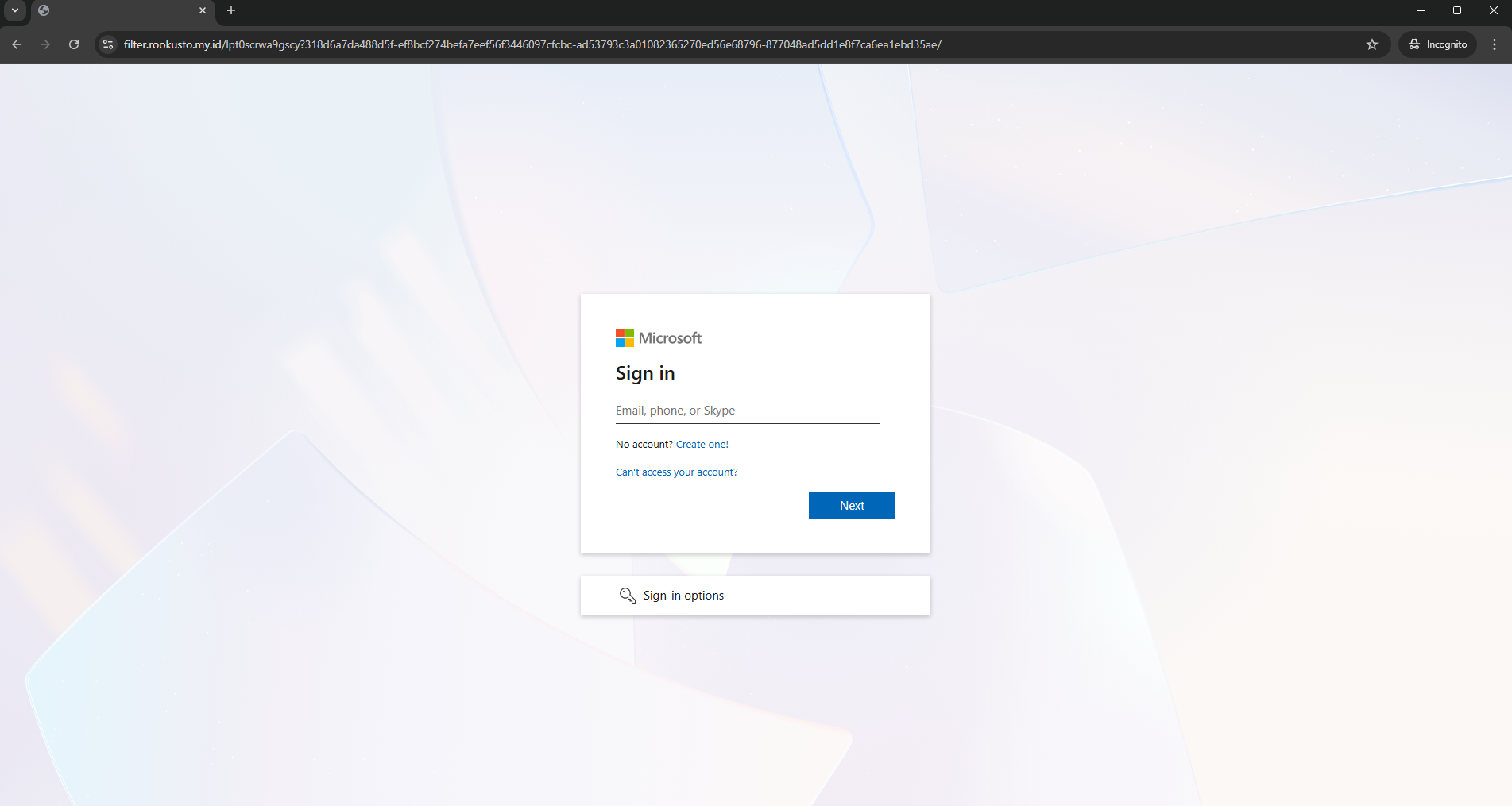The width and height of the screenshot is (1512, 806).
Task: Select the active browser tab
Action: [x=119, y=10]
